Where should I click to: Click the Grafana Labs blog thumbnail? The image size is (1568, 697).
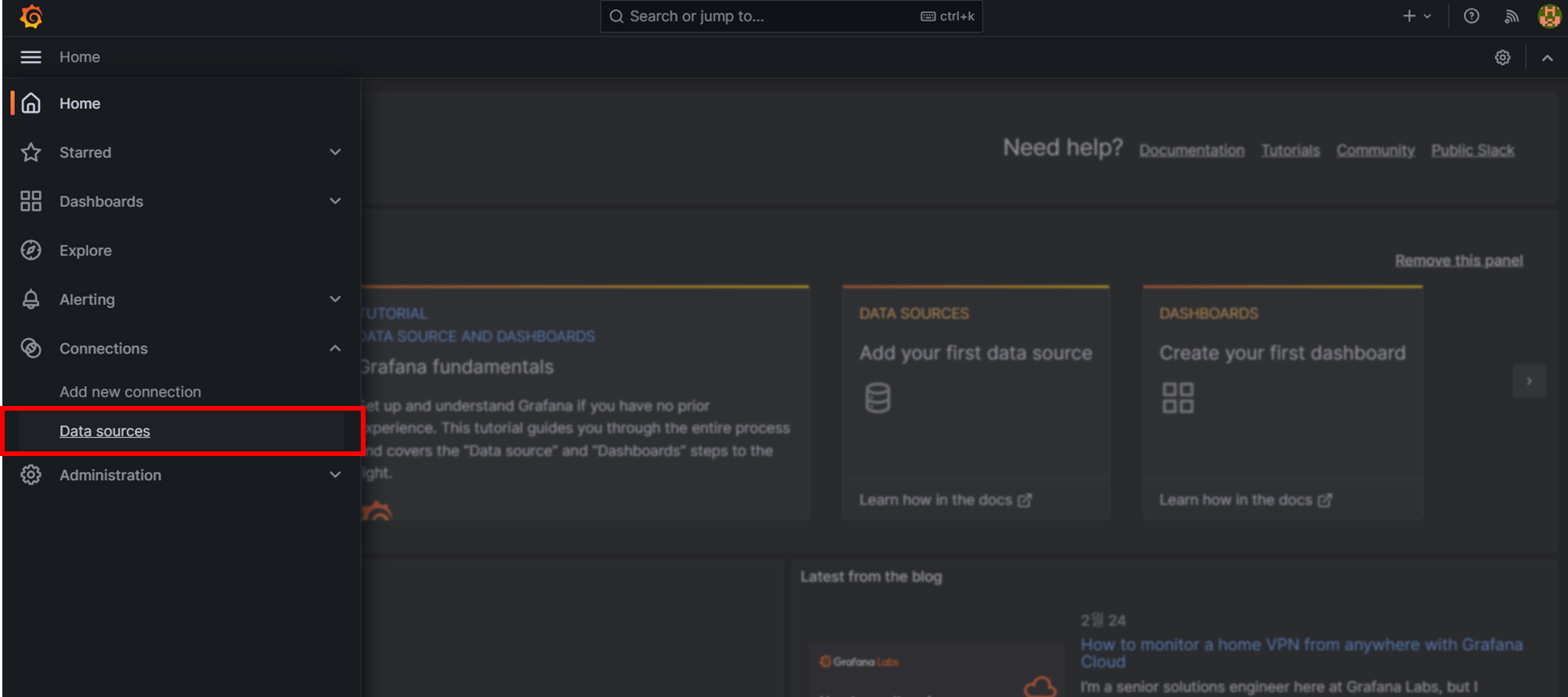936,670
